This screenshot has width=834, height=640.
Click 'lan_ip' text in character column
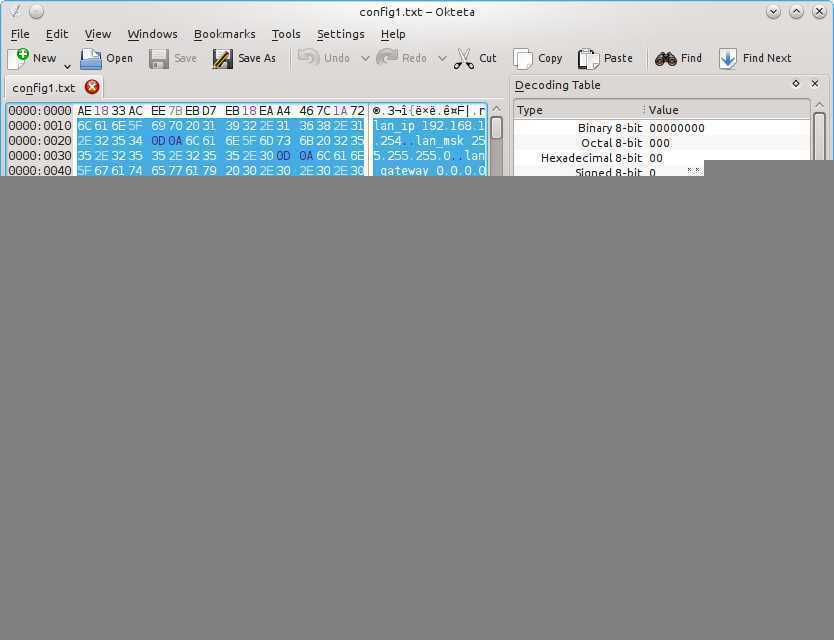point(394,126)
